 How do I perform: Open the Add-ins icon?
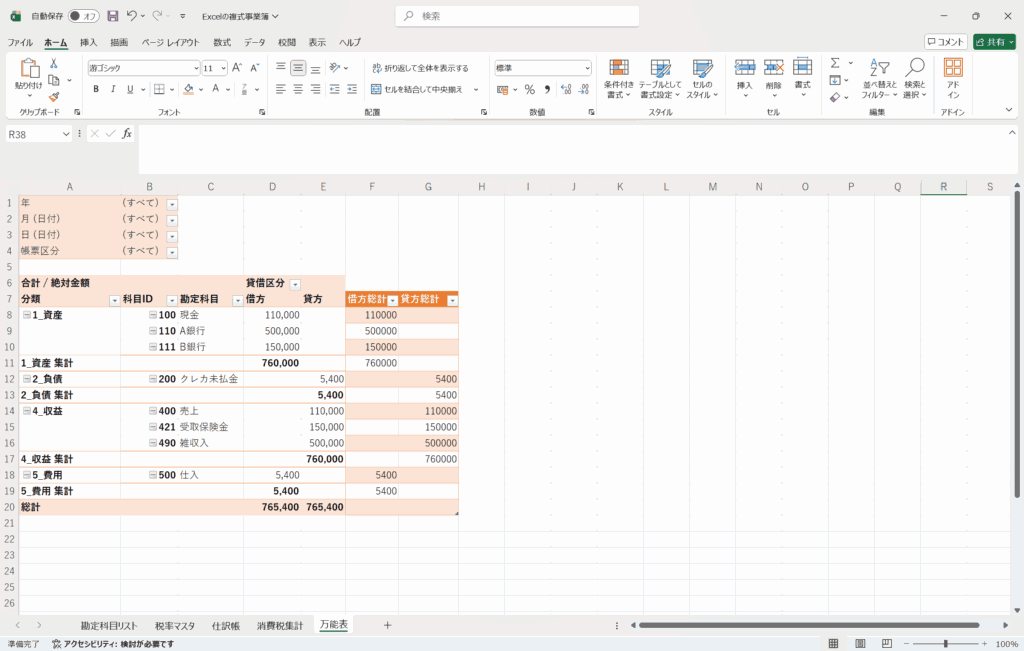tap(953, 67)
